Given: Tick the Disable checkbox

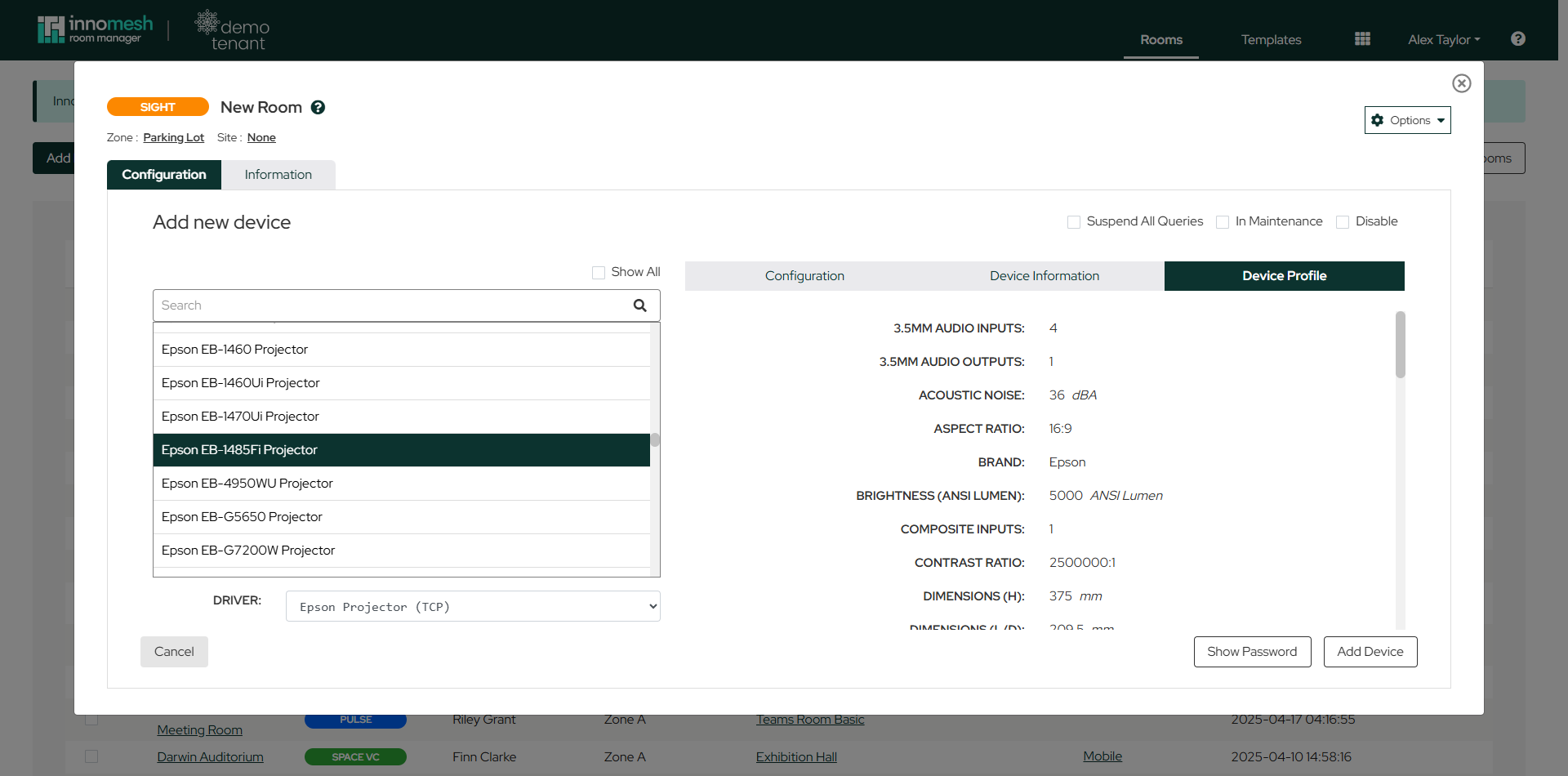Looking at the screenshot, I should pyautogui.click(x=1343, y=222).
